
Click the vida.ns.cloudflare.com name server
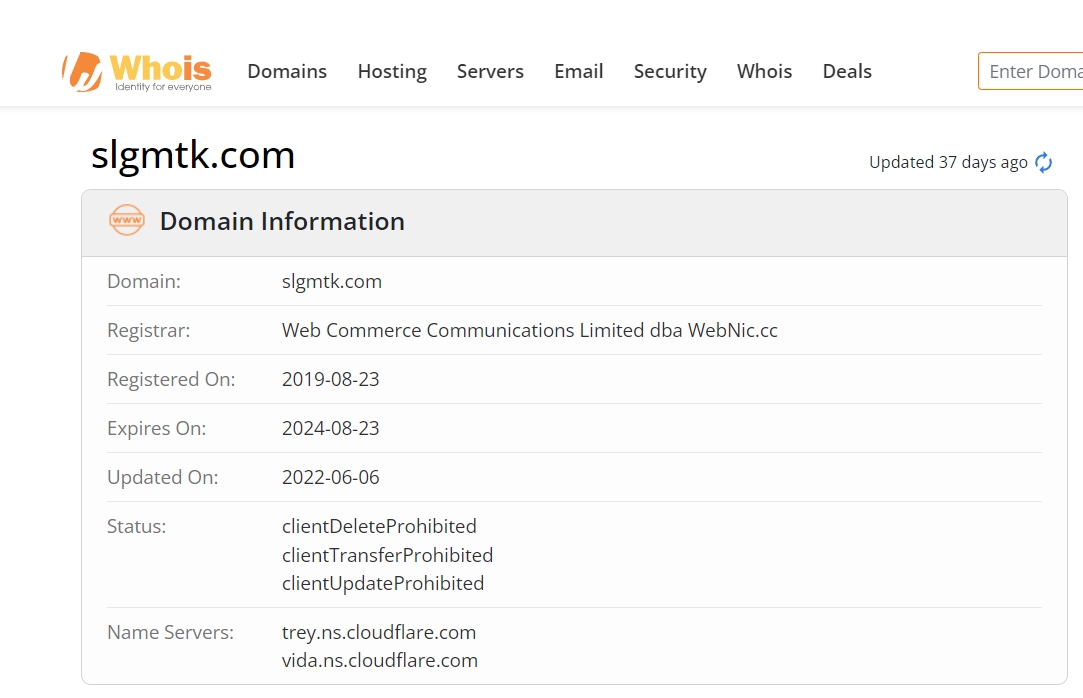[380, 660]
